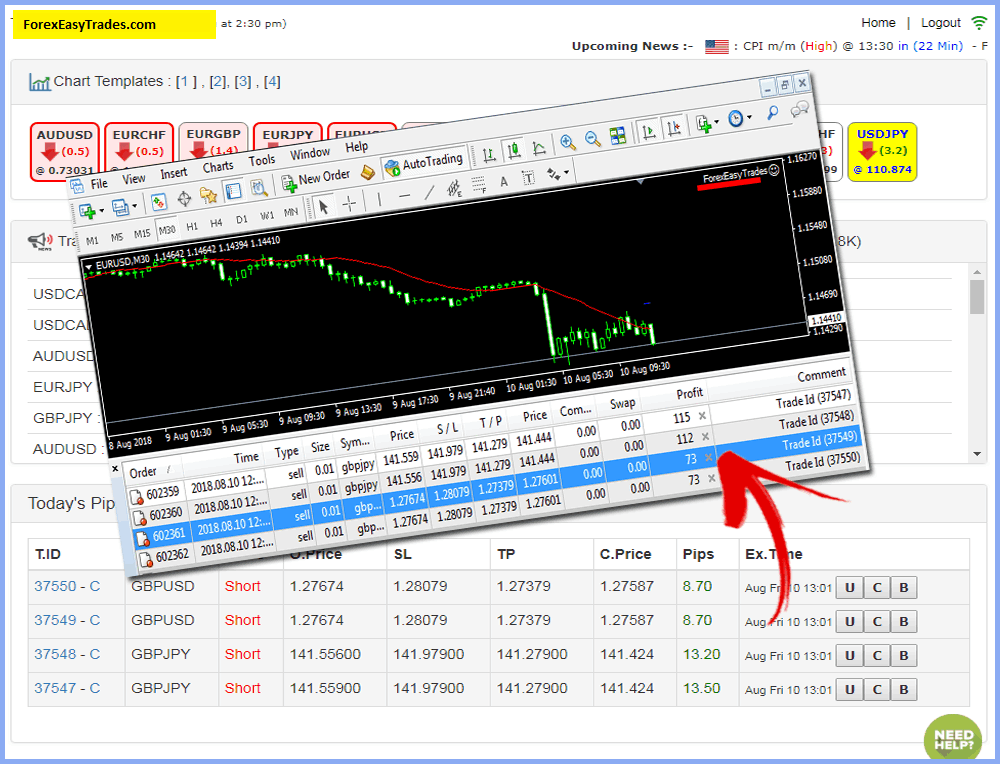The height and width of the screenshot is (764, 1000).
Task: Open the new chart dropdown arrow
Action: [102, 212]
